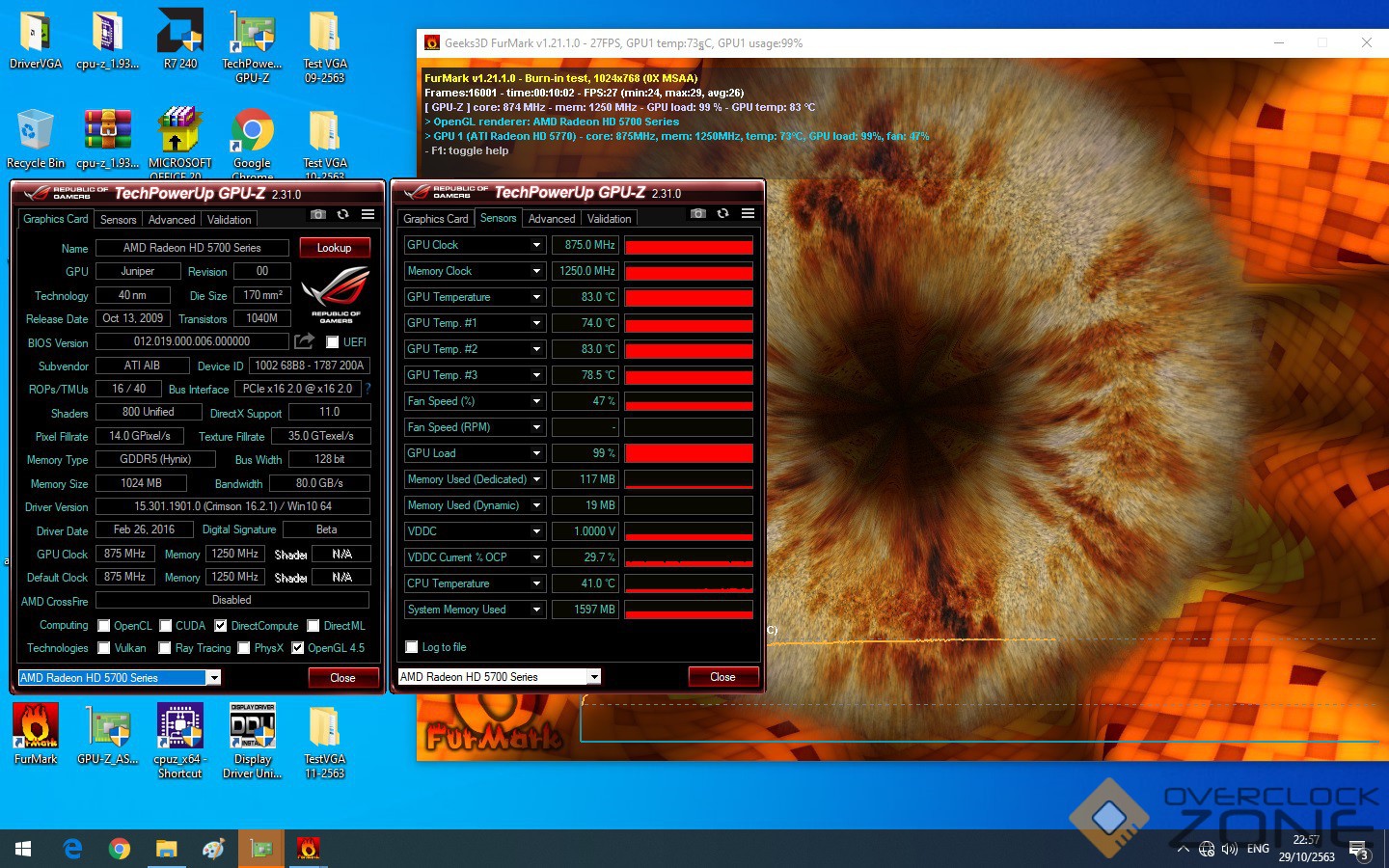Viewport: 1389px width, 868px height.
Task: Open FurMark desktop shortcut icon
Action: 36,733
